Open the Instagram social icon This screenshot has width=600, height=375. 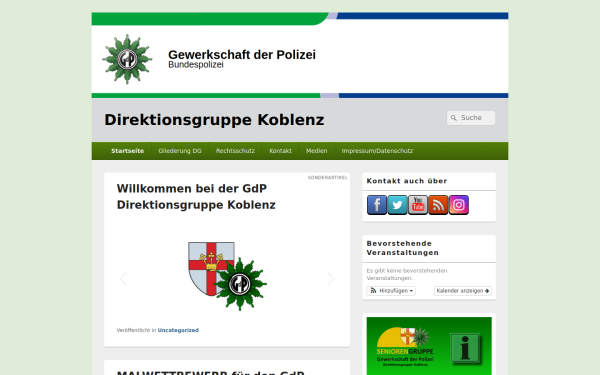(458, 205)
